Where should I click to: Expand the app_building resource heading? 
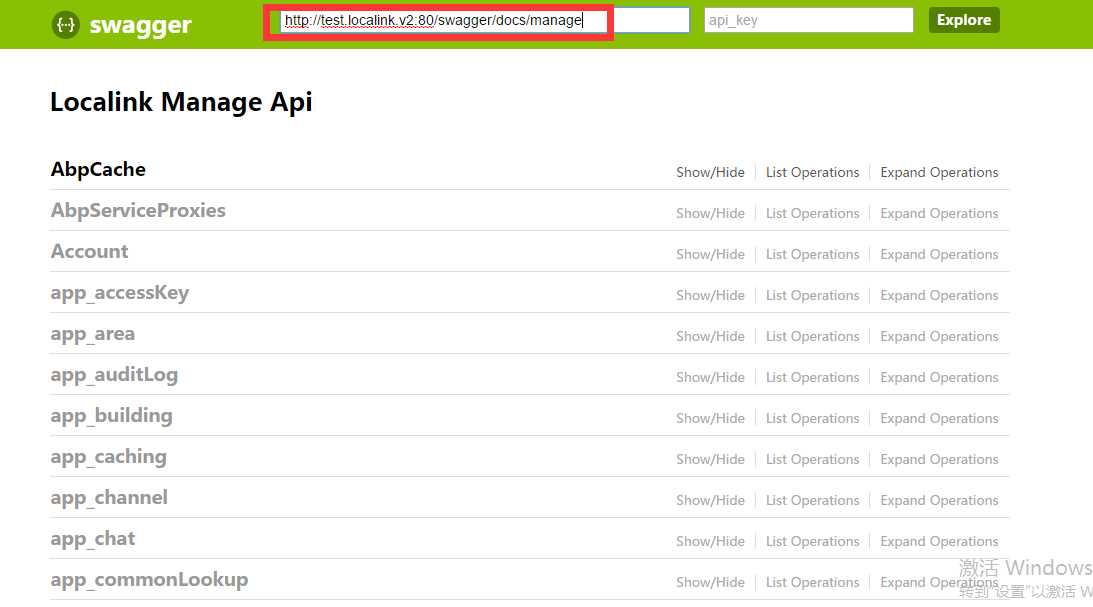(x=112, y=417)
